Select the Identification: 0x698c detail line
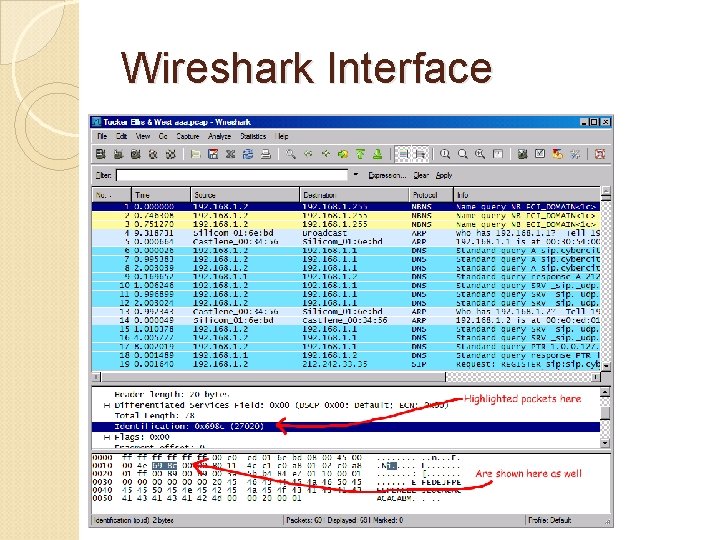Image resolution: width=720 pixels, height=540 pixels. coord(346,427)
